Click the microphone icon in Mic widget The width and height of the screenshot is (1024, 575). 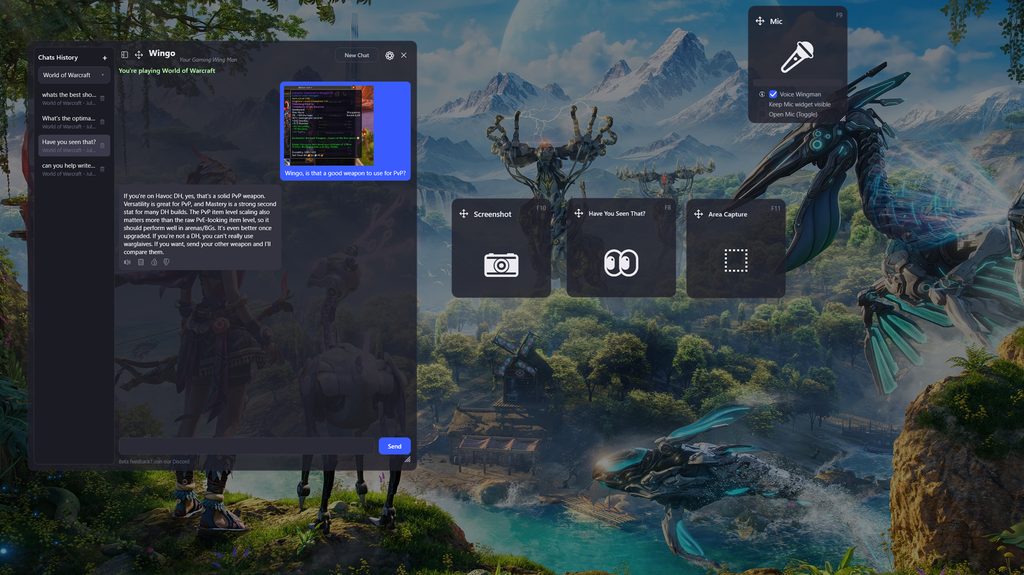[797, 57]
